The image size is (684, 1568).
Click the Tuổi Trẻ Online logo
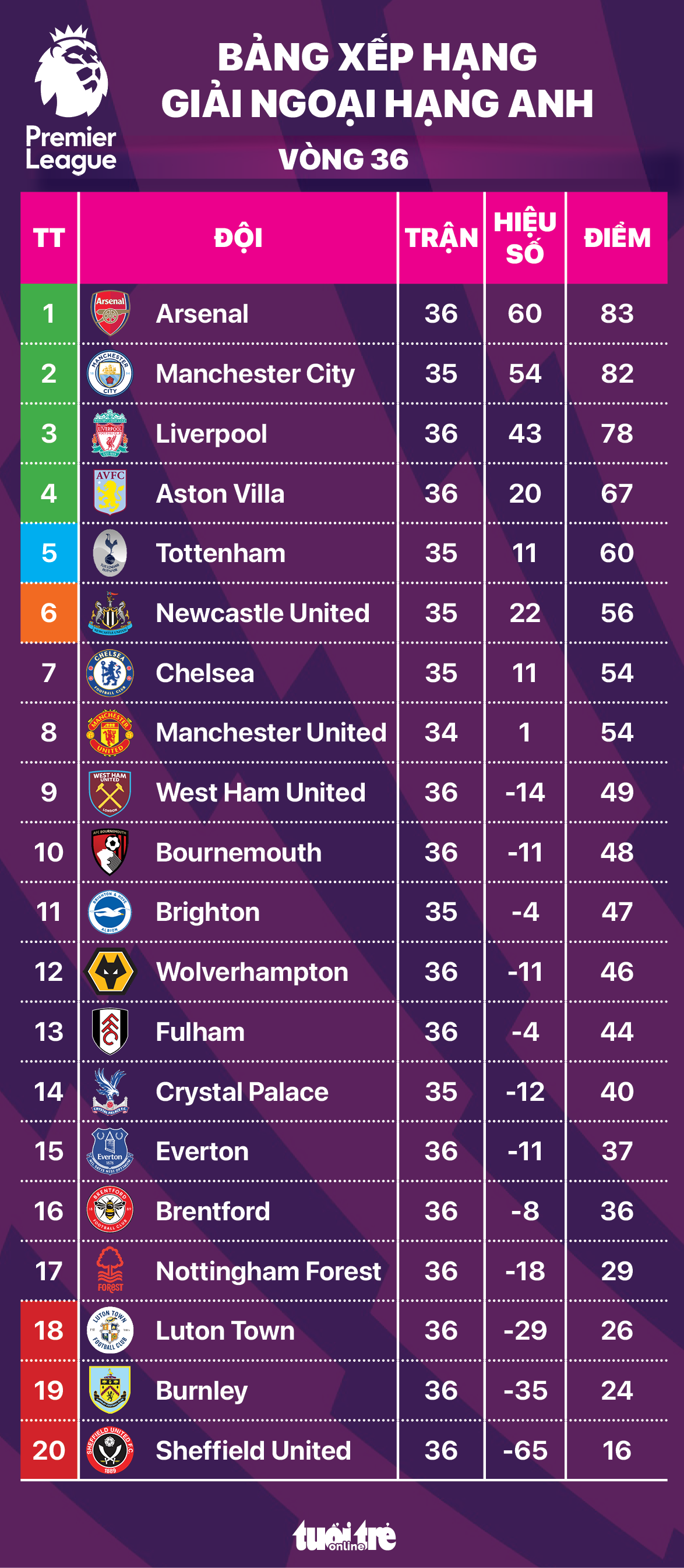[x=344, y=1536]
